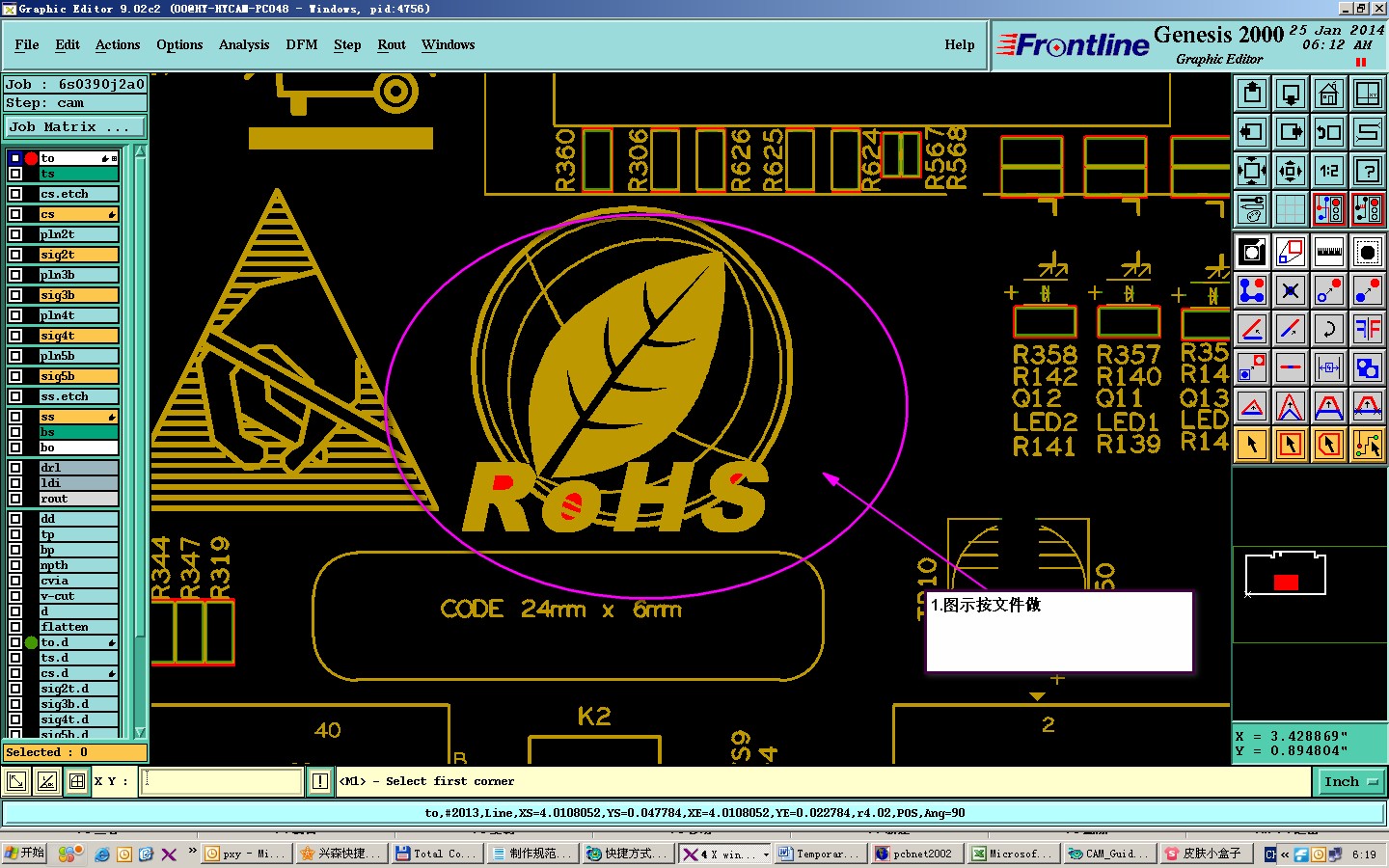Select the rotate arrow tool

coord(1328,329)
